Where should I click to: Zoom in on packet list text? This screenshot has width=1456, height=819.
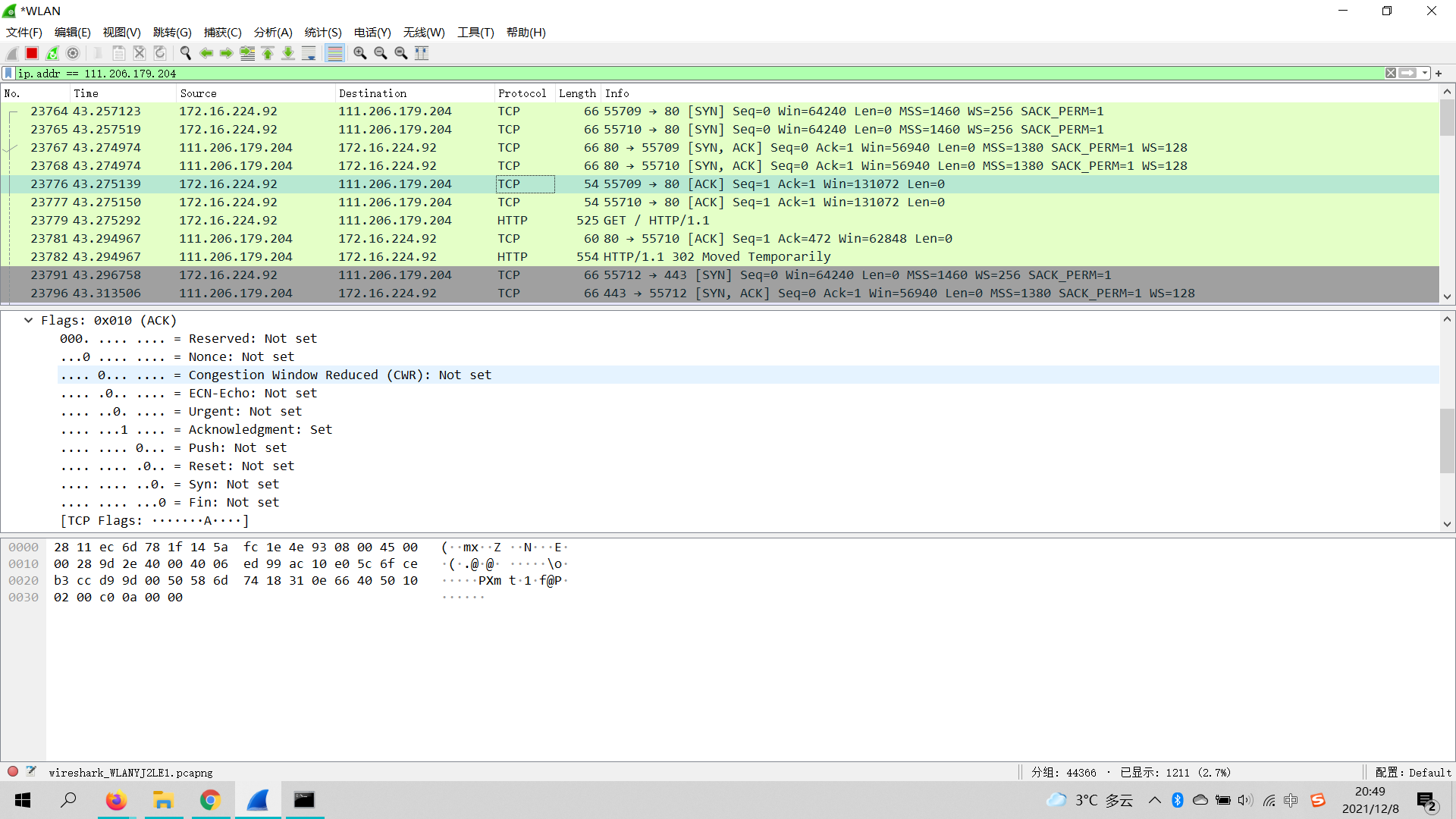point(360,53)
